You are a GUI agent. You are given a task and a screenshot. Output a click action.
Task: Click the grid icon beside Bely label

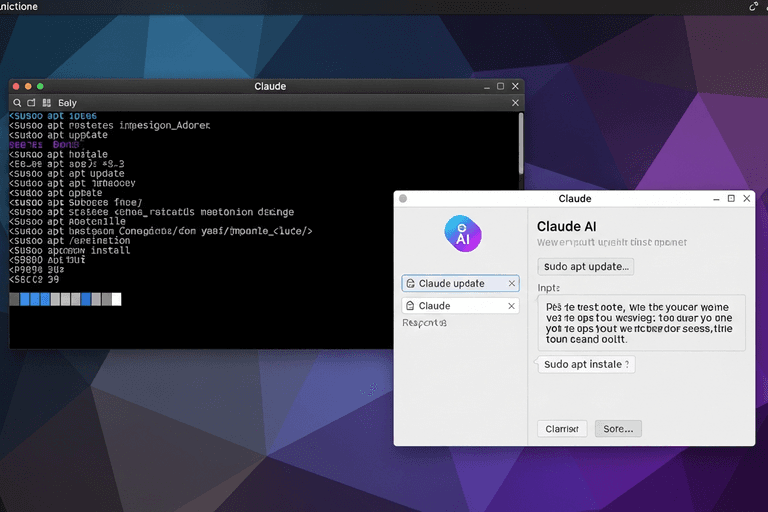[47, 103]
